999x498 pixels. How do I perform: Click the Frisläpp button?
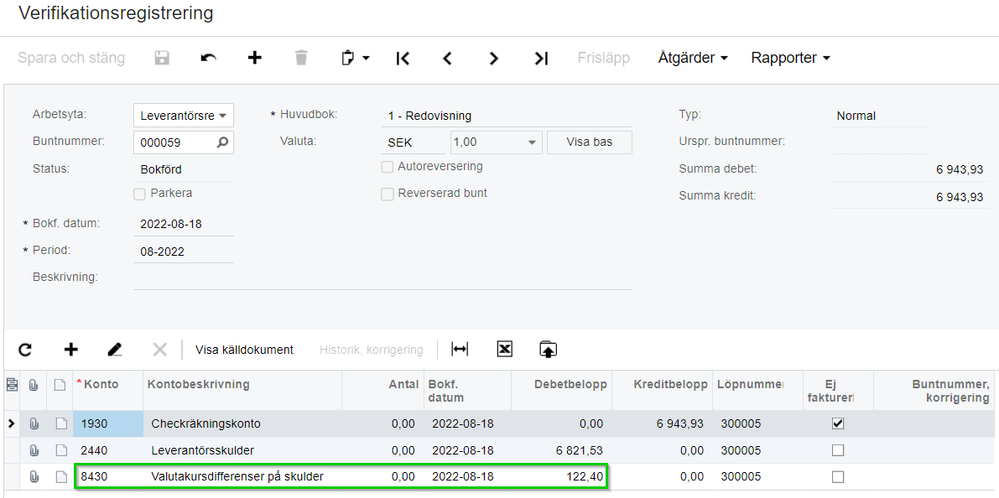[x=603, y=58]
